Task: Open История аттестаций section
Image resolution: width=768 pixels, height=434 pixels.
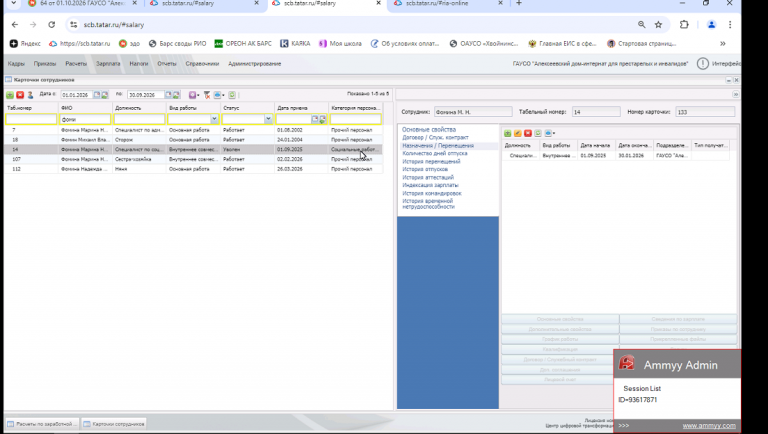Action: pos(428,177)
